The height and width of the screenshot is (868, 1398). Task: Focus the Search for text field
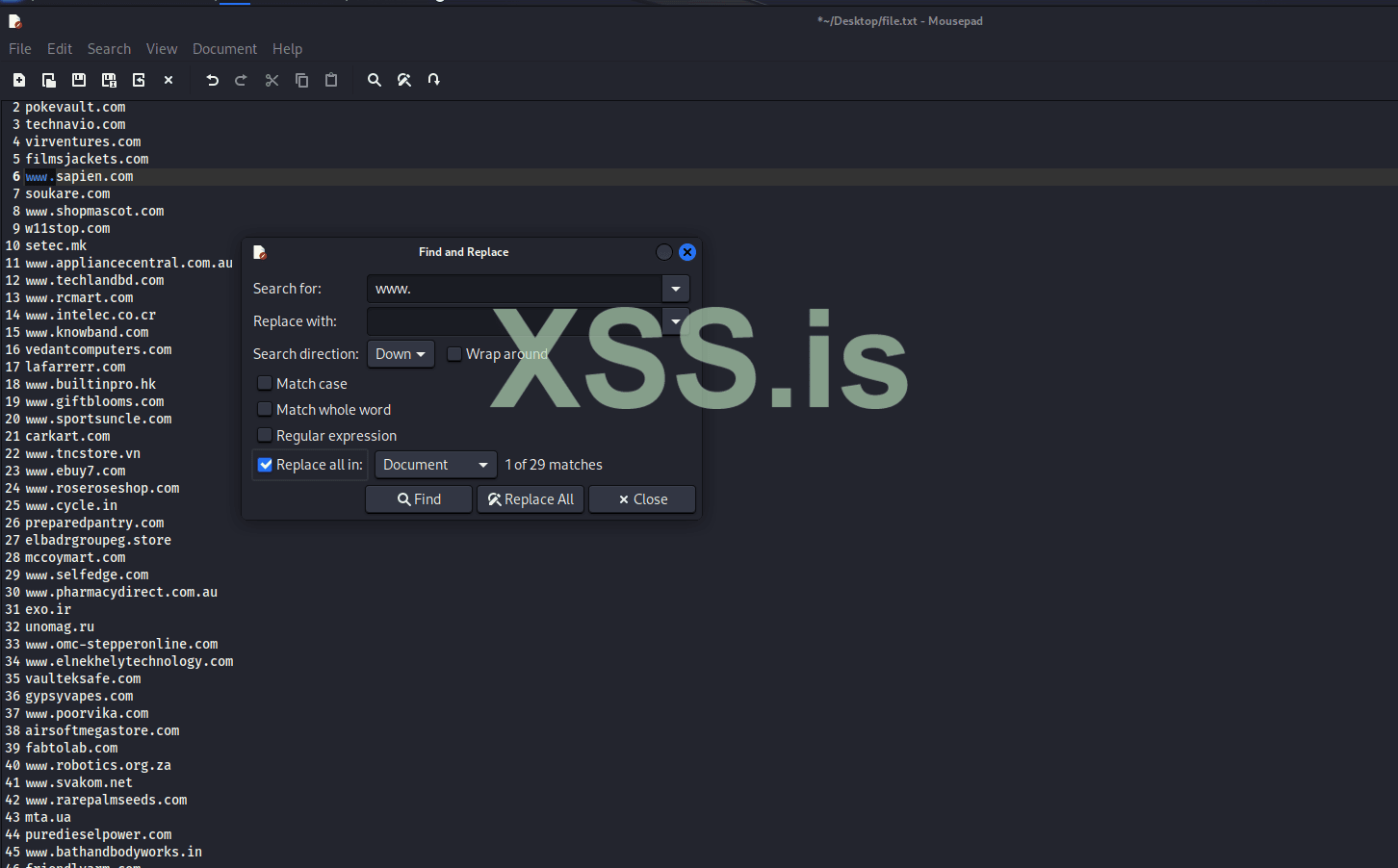(515, 289)
